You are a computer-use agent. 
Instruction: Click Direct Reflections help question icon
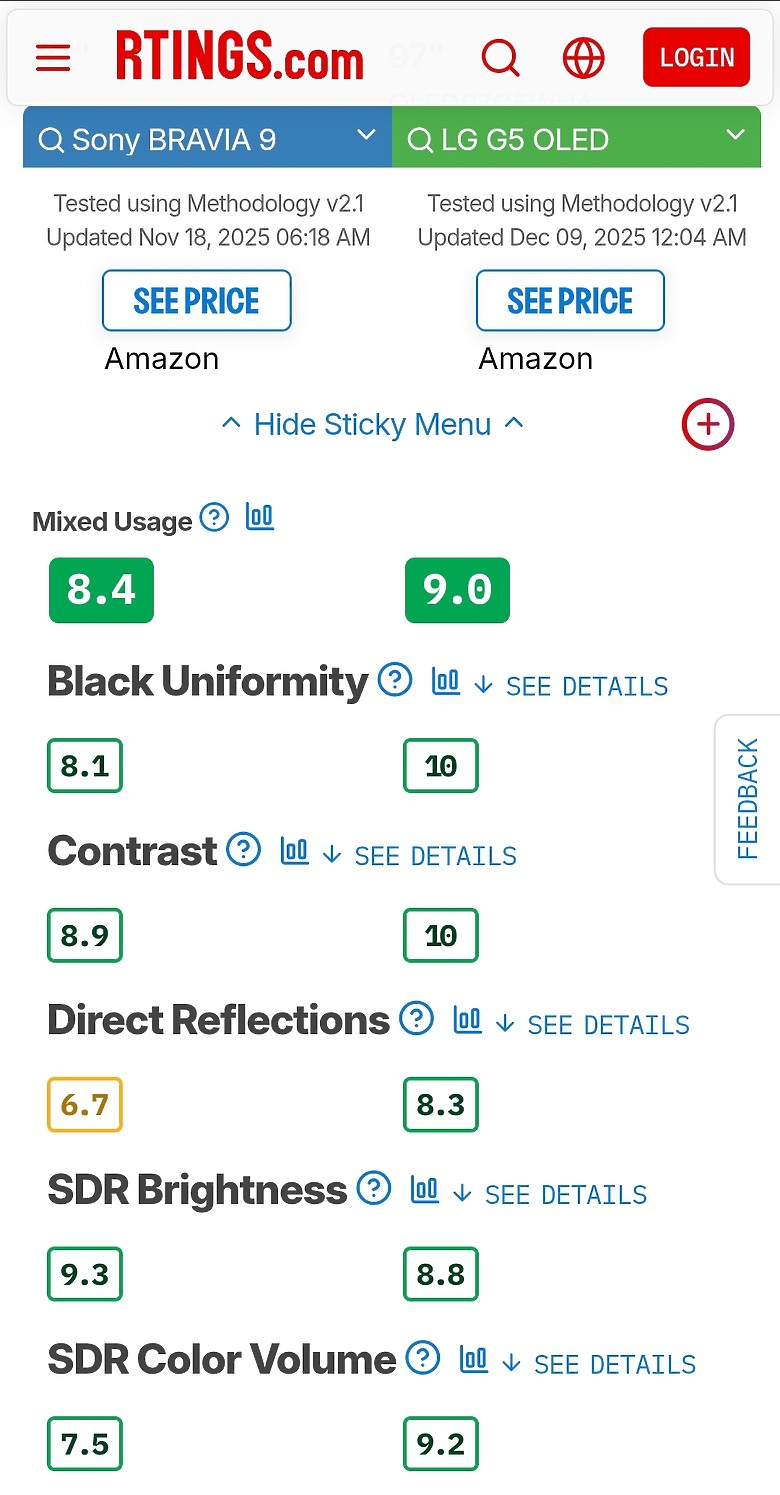pyautogui.click(x=416, y=1019)
